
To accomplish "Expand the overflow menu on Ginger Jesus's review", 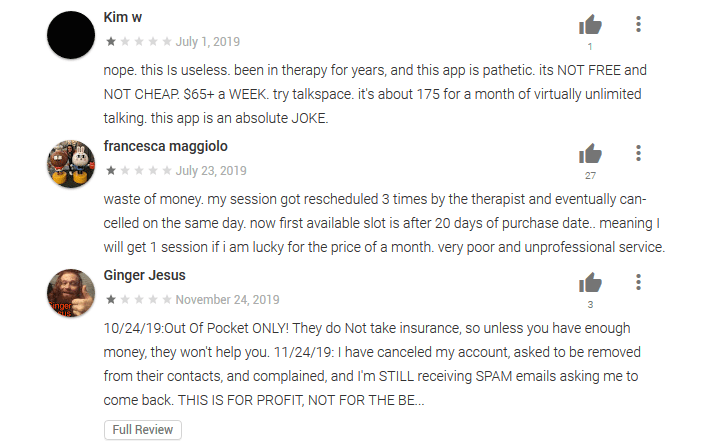I will click(639, 283).
